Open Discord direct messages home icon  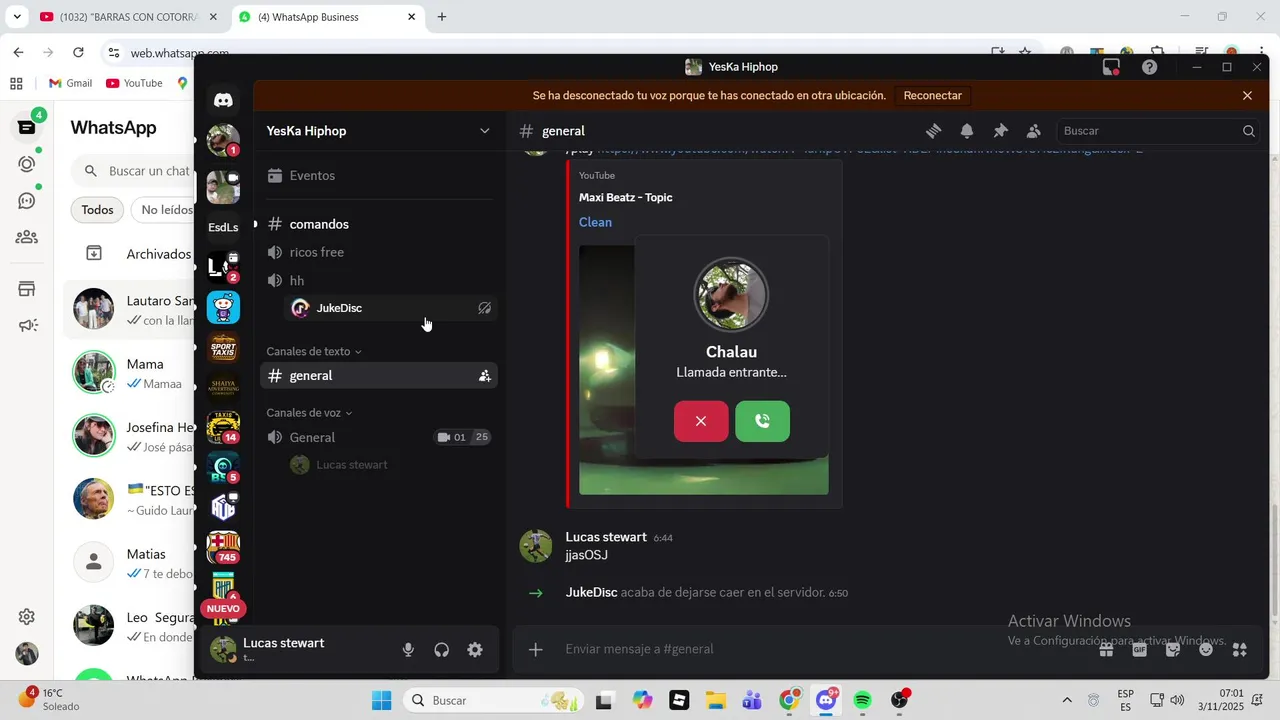click(x=223, y=100)
